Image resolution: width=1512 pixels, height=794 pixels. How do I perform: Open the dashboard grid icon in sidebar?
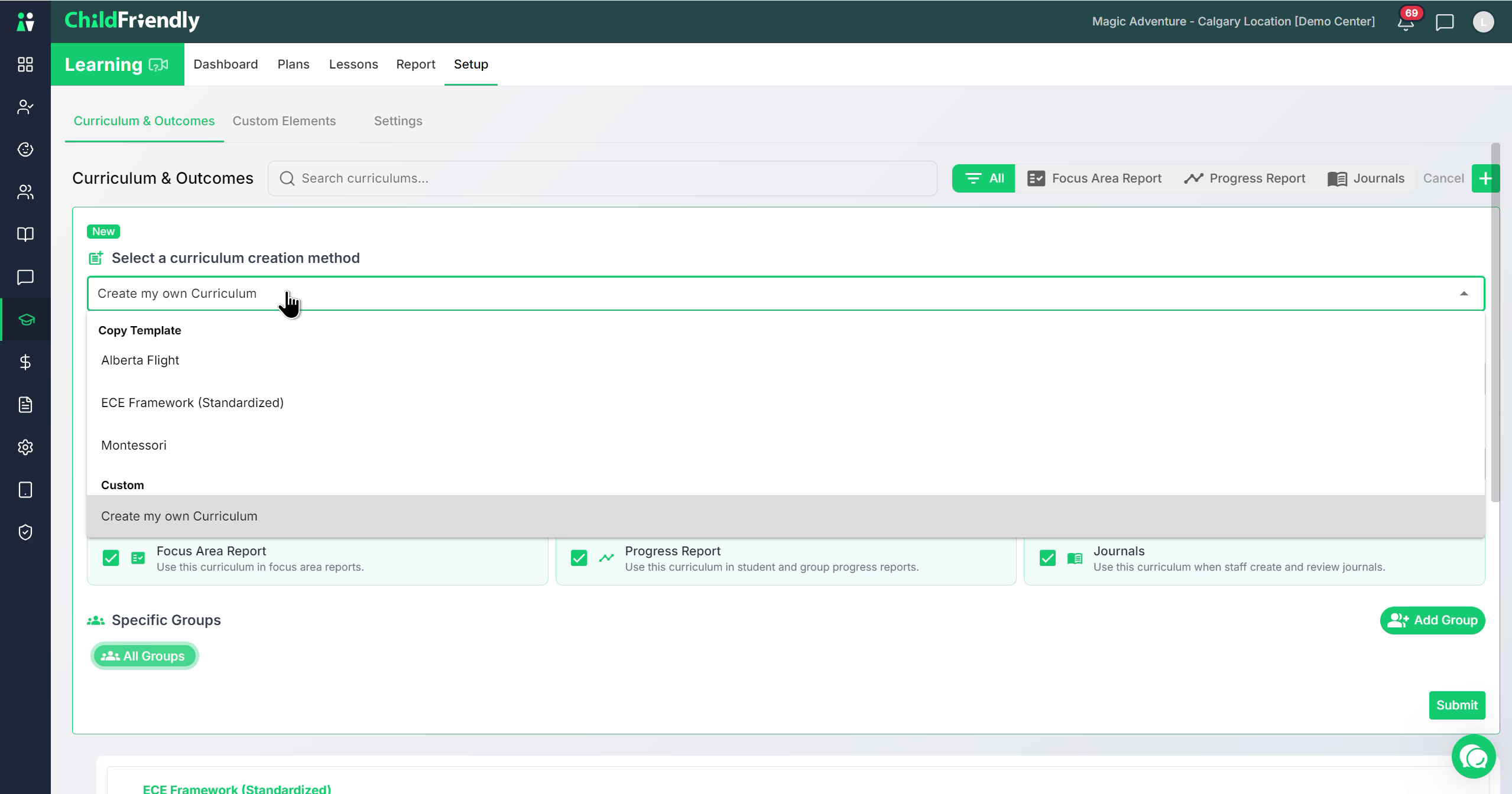pos(25,64)
